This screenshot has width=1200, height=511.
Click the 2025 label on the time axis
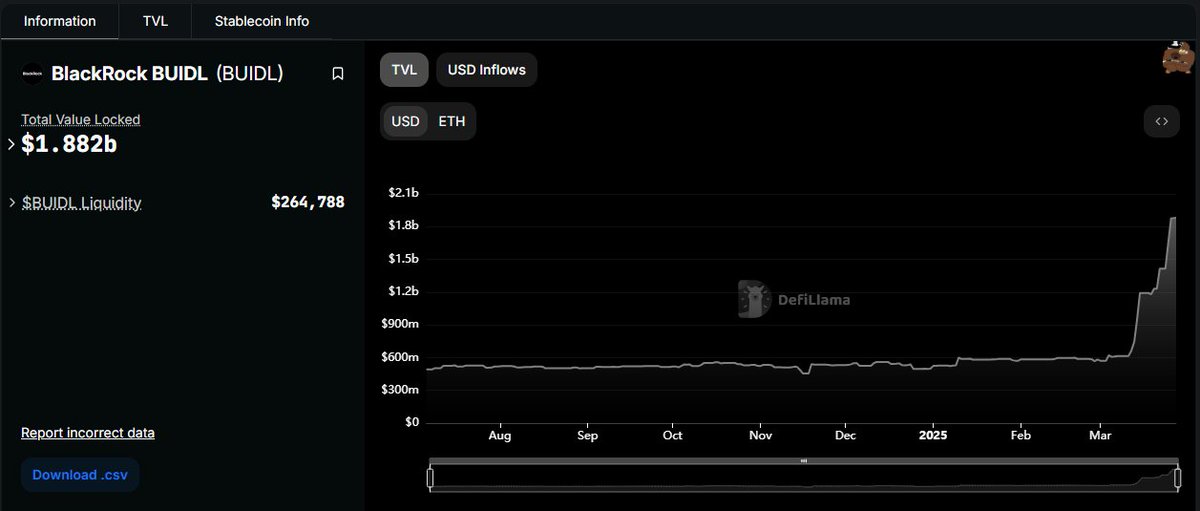932,435
